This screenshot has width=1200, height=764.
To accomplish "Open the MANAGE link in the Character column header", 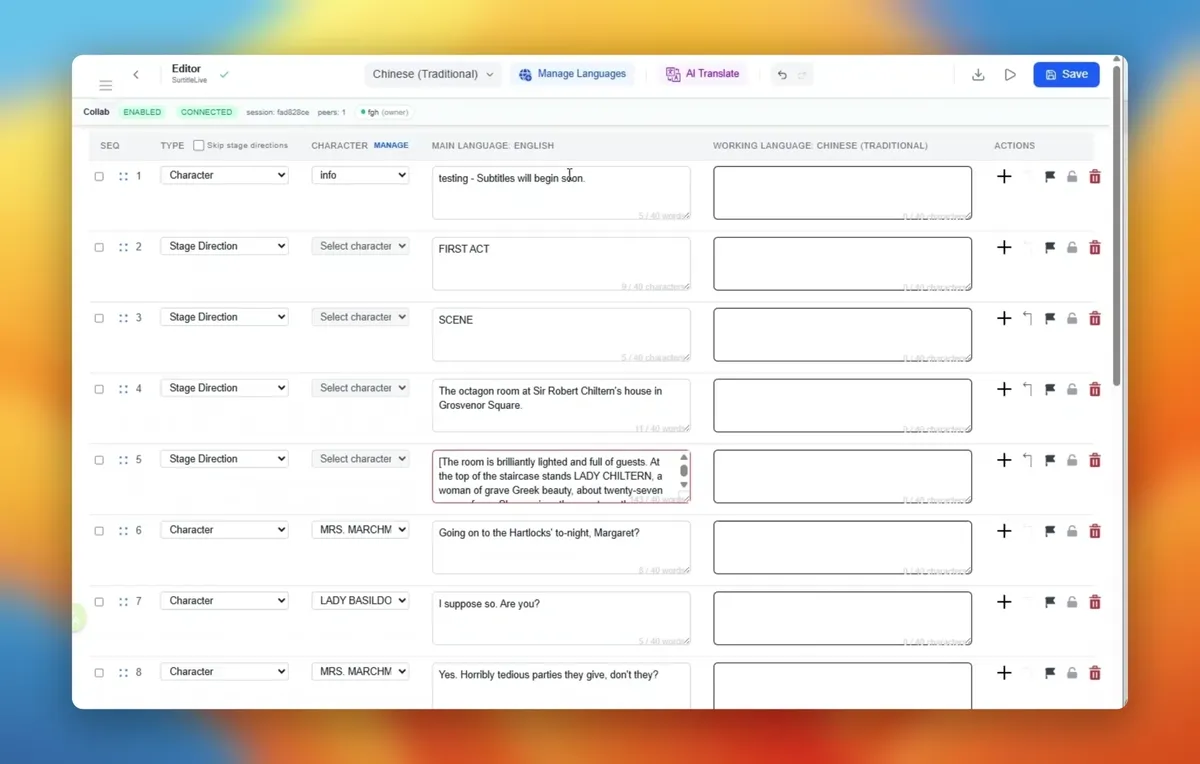I will (390, 145).
